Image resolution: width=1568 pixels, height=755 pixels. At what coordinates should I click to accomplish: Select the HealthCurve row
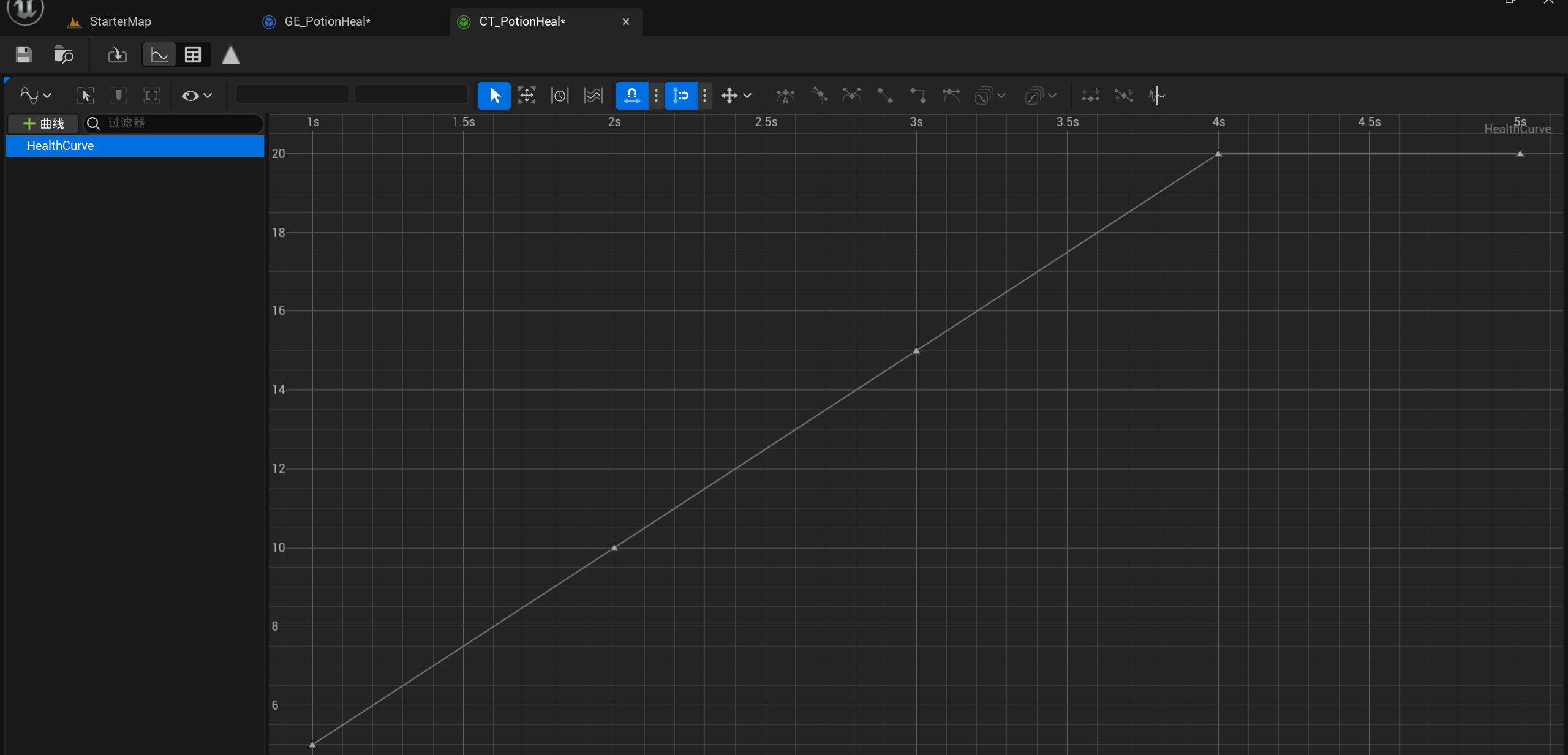point(135,146)
